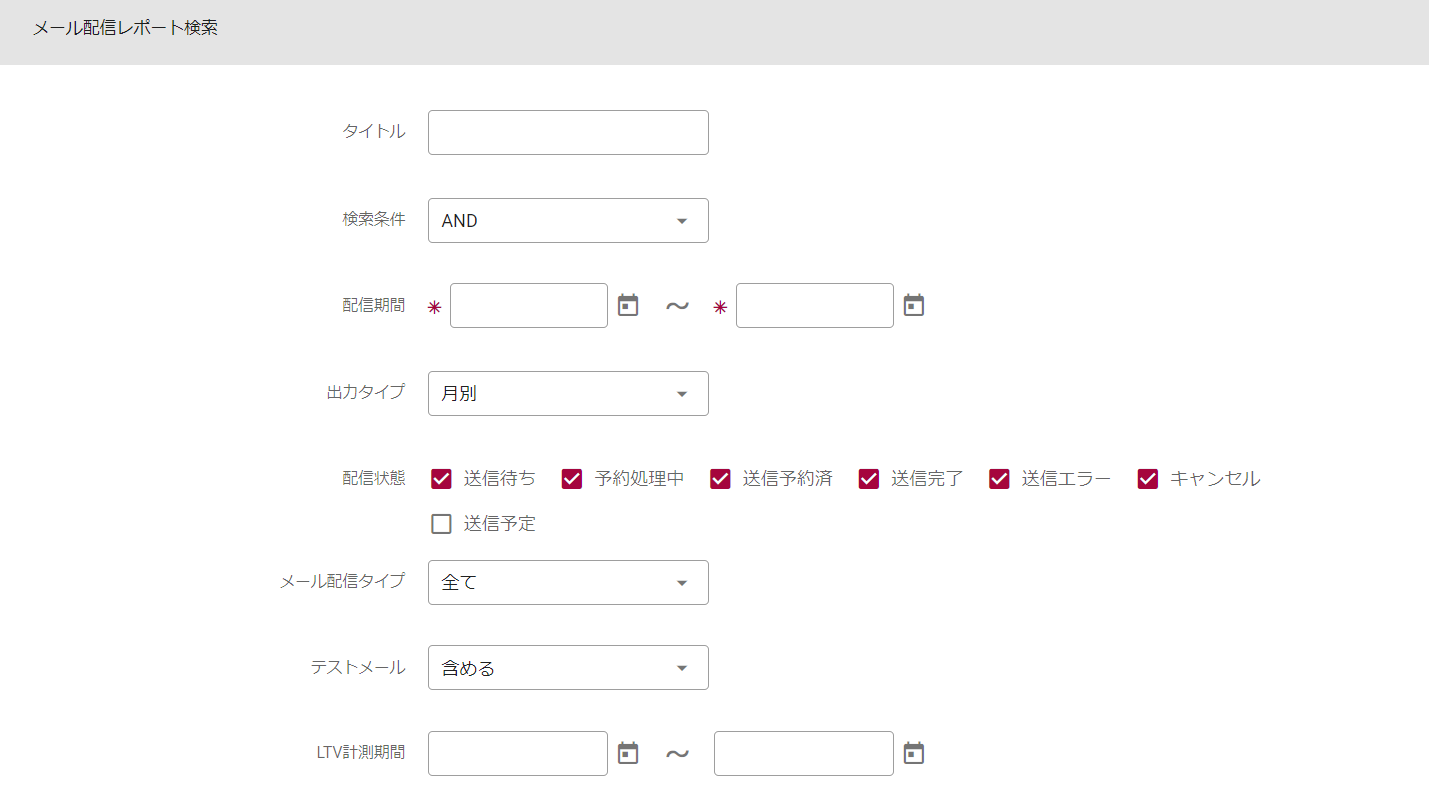
Task: Enable the 送信予定 checkbox
Action: click(x=441, y=524)
